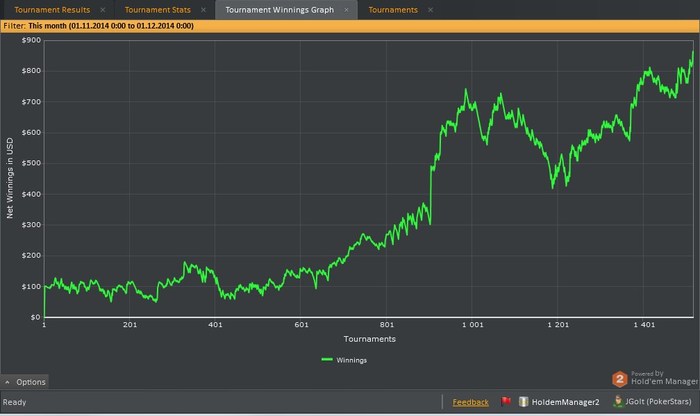Click the HoldemManager2 database icon

(x=523, y=402)
